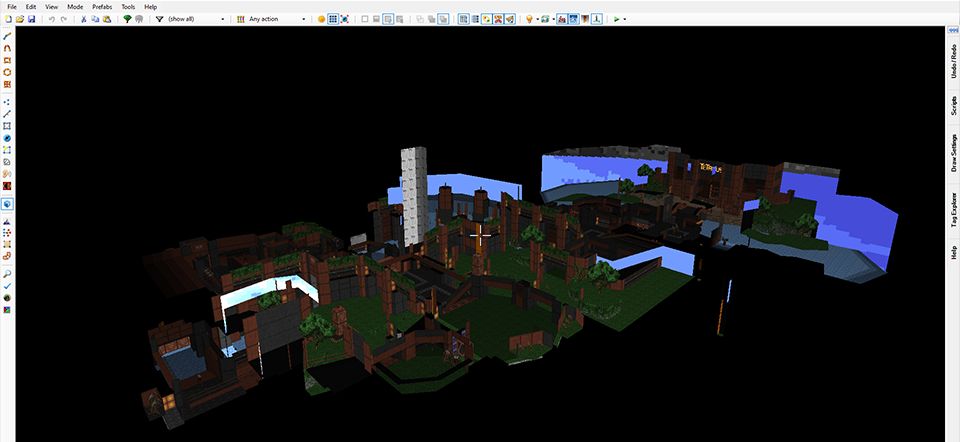Activate the Visual mode cube icon
Screen dimensions: 960x442
(x=7, y=203)
